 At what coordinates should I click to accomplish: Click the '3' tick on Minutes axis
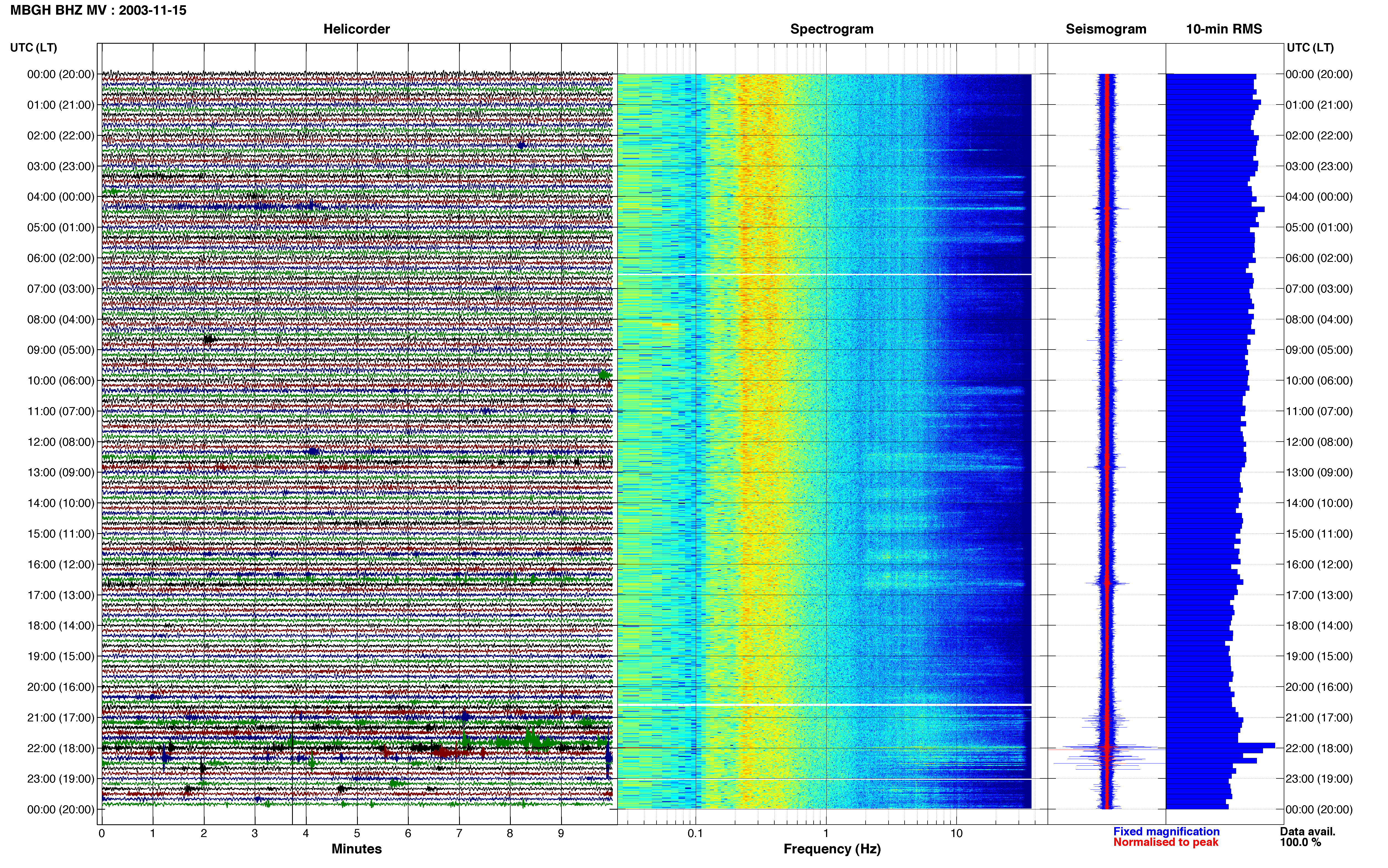coord(255,833)
